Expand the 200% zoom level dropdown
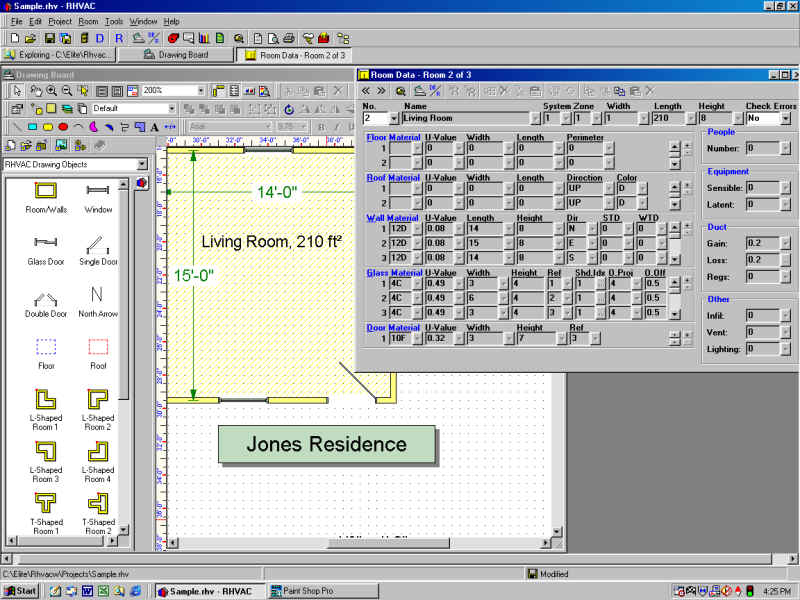Image resolution: width=800 pixels, height=600 pixels. pyautogui.click(x=201, y=90)
